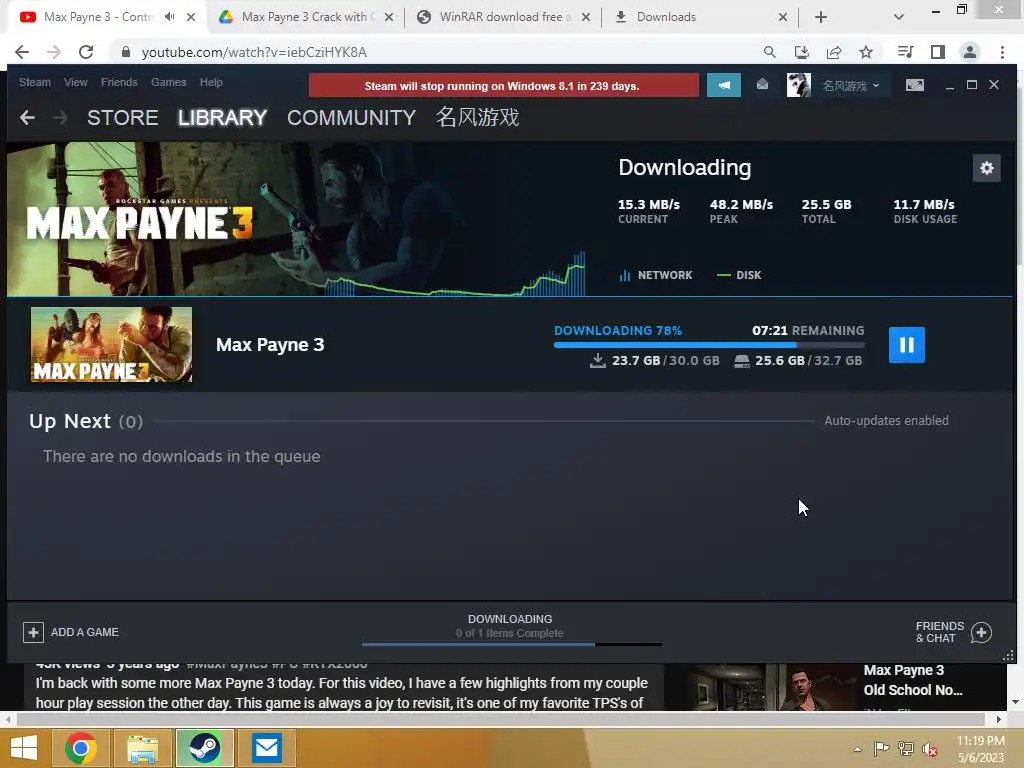Open the Chrome three-dot menu
1024x768 pixels.
tap(1002, 52)
